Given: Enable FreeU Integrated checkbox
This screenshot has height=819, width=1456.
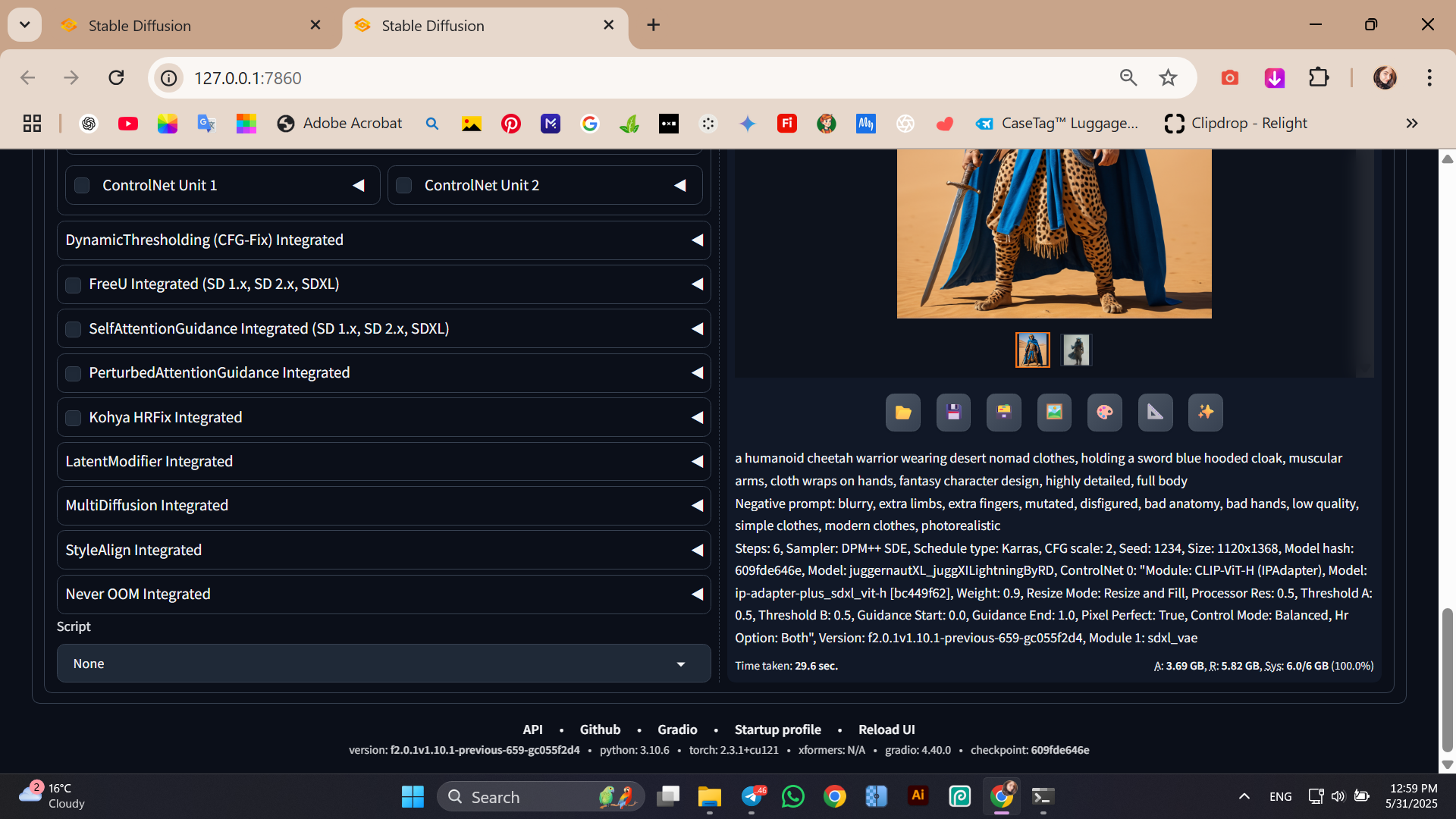Looking at the screenshot, I should pyautogui.click(x=74, y=285).
